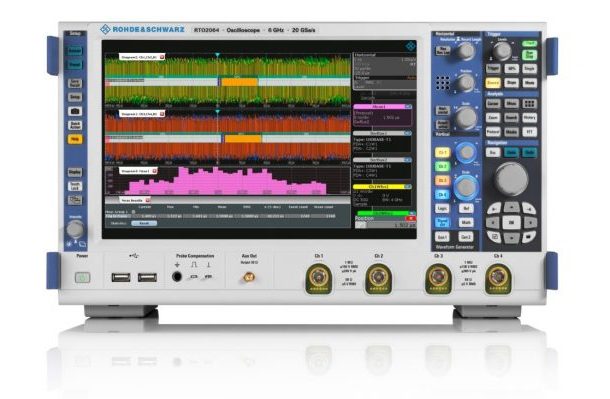Click the blue Reset button in results table
The image size is (610, 399).
pos(144,224)
